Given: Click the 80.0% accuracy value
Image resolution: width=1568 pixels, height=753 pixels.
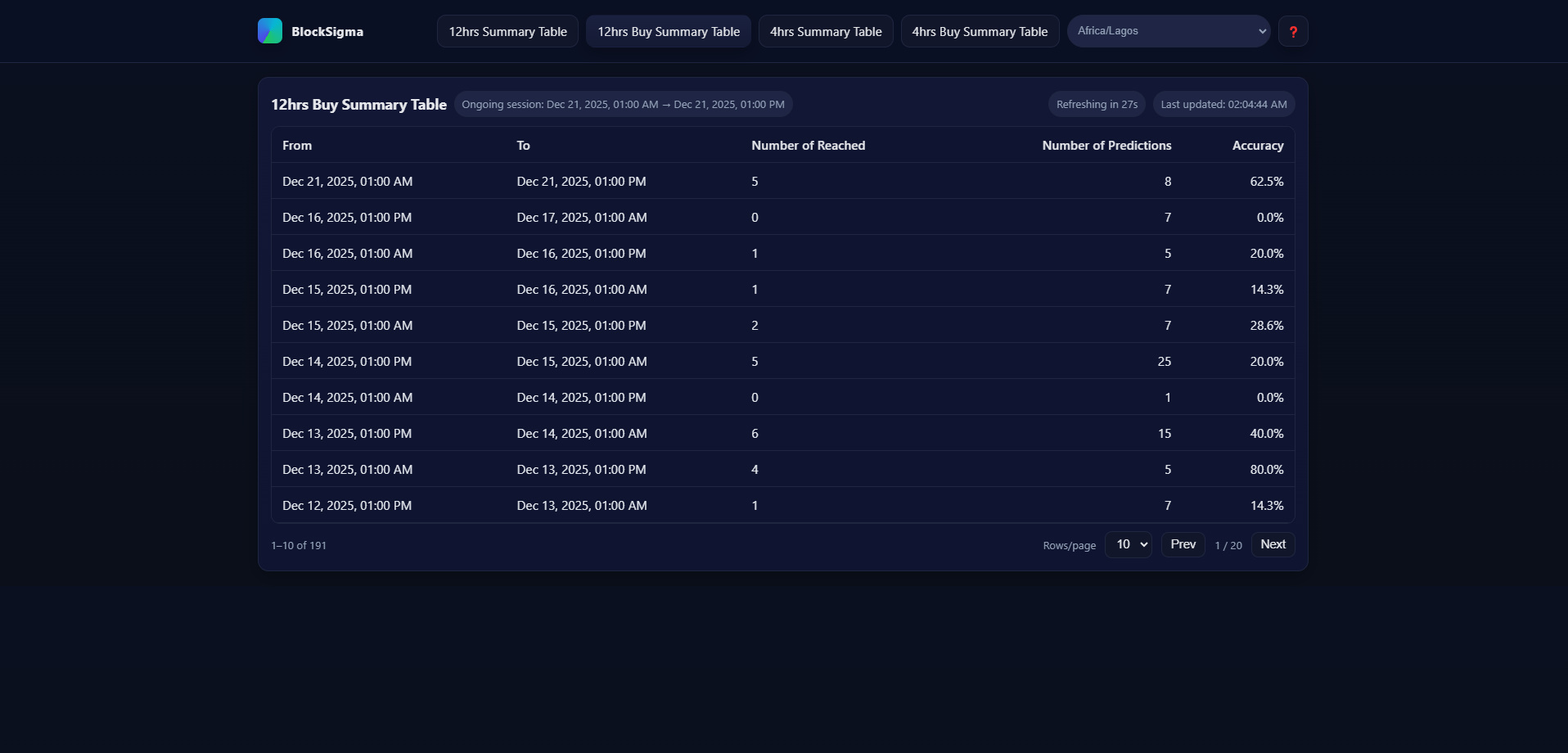Looking at the screenshot, I should [1266, 469].
